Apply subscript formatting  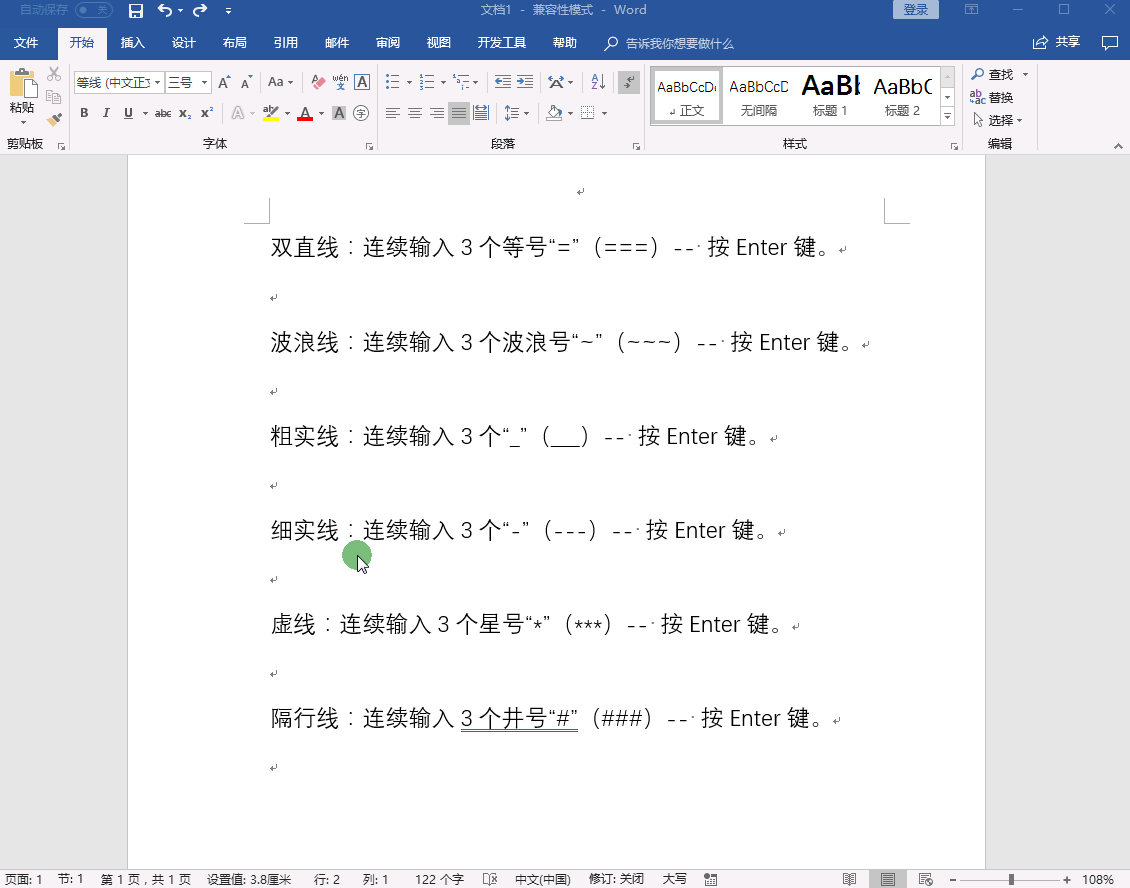point(184,114)
